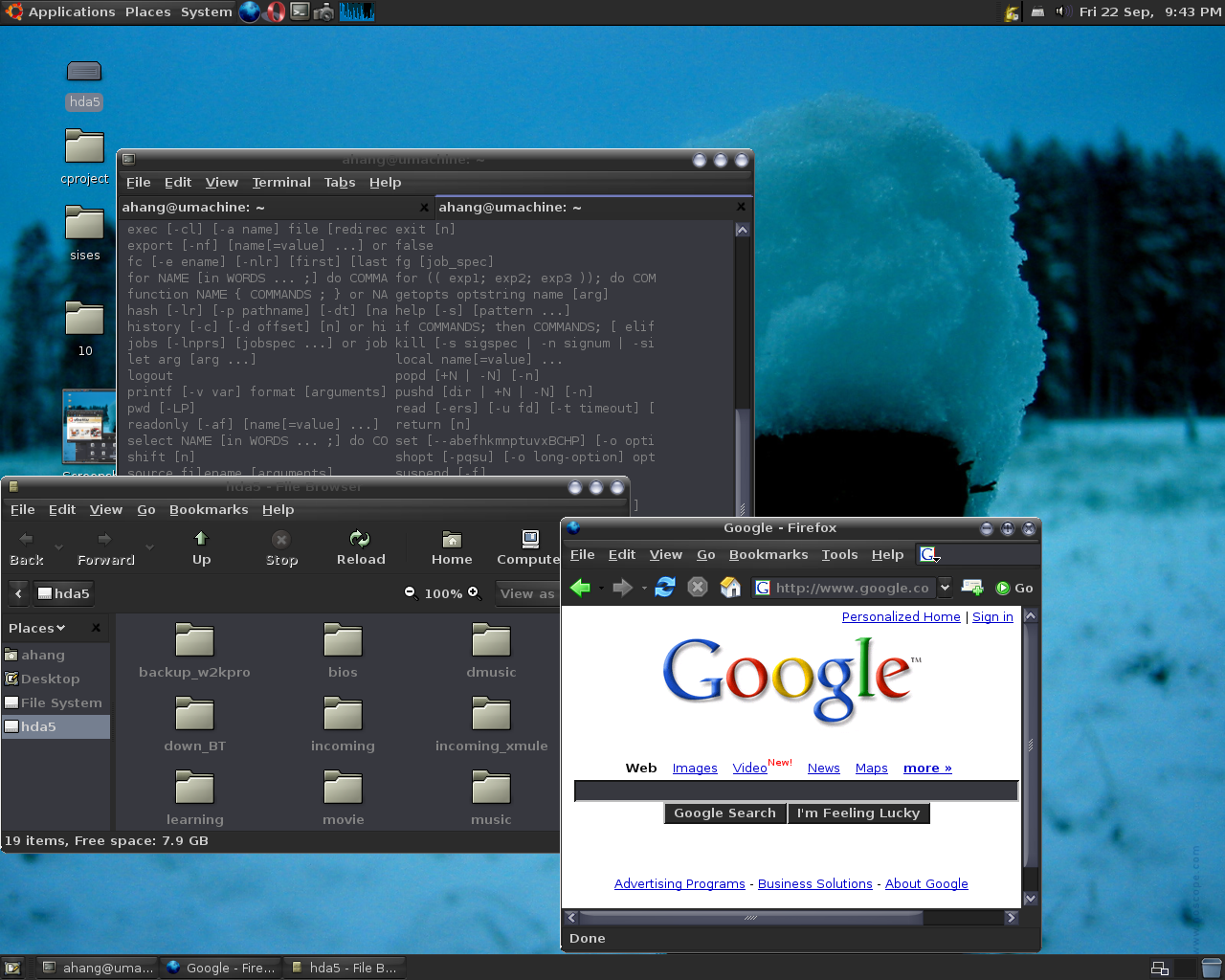Viewport: 1225px width, 980px height.
Task: Click Firefox horizontal scrollbar
Action: click(751, 918)
